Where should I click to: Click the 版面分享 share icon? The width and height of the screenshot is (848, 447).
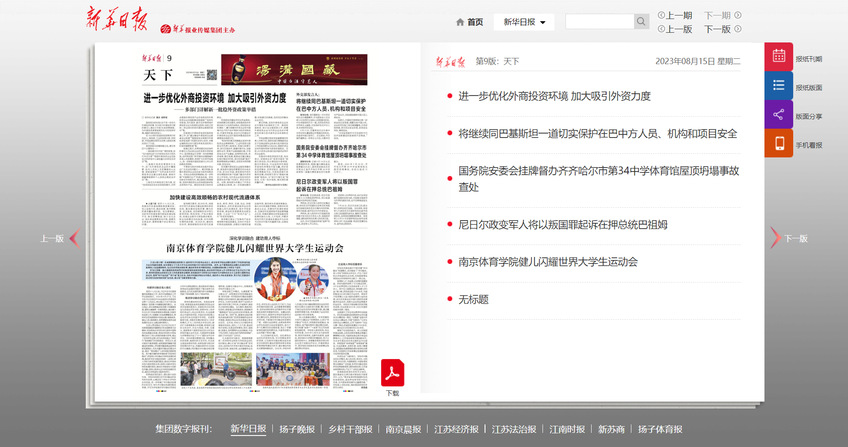tap(779, 115)
